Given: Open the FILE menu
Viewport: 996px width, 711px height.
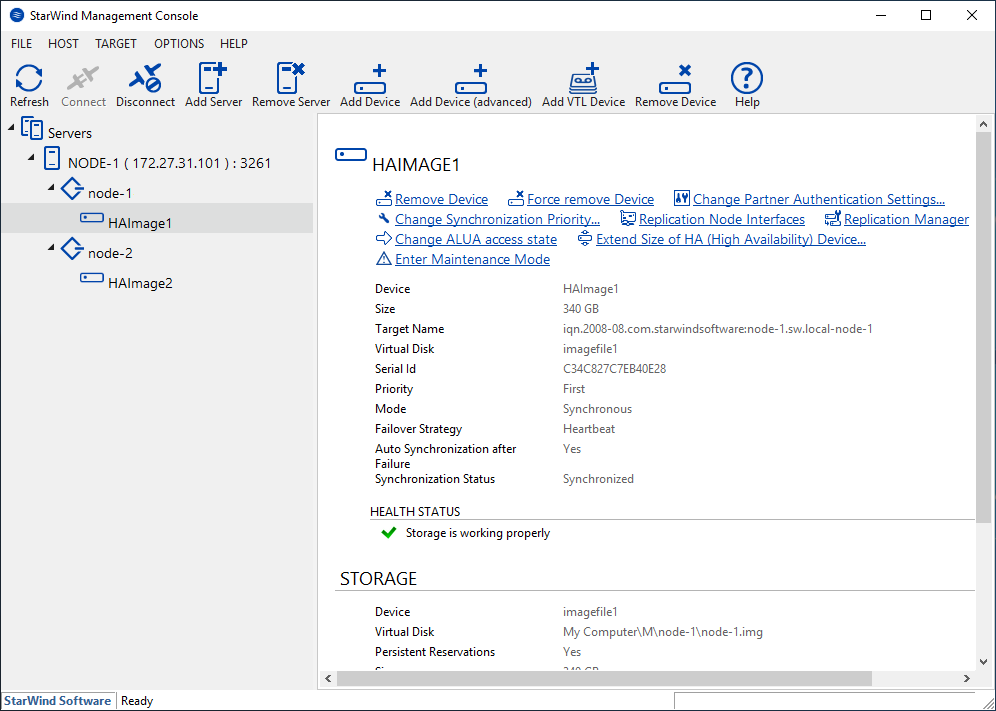Looking at the screenshot, I should (22, 44).
